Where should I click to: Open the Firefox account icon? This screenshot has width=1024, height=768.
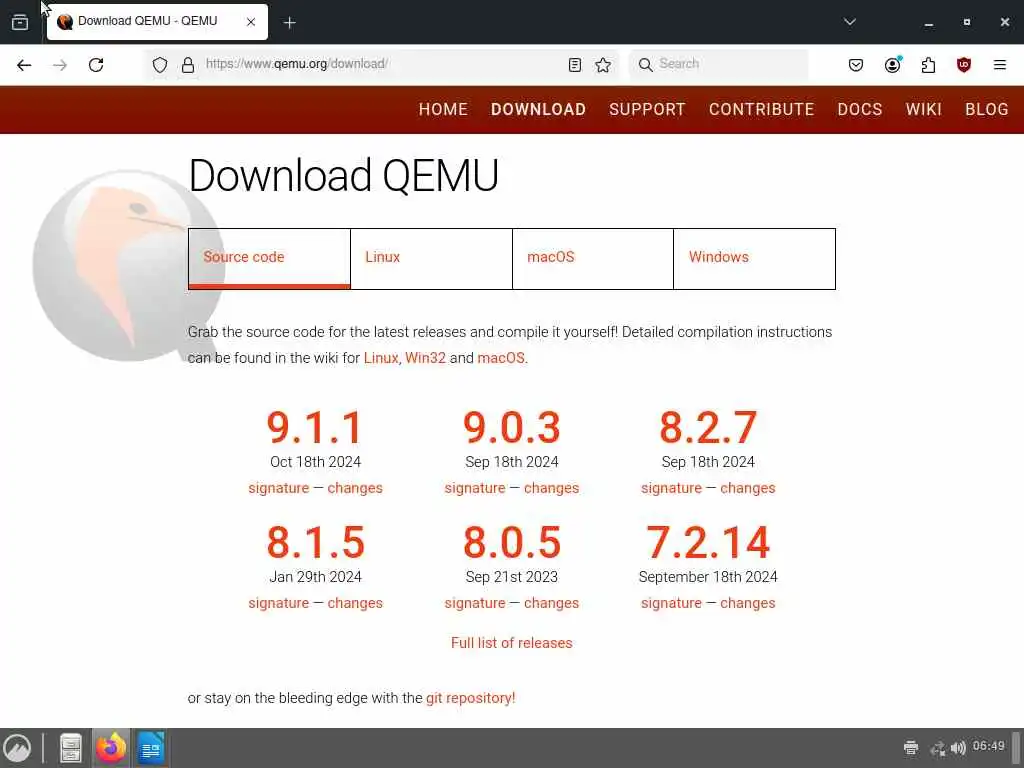(892, 65)
